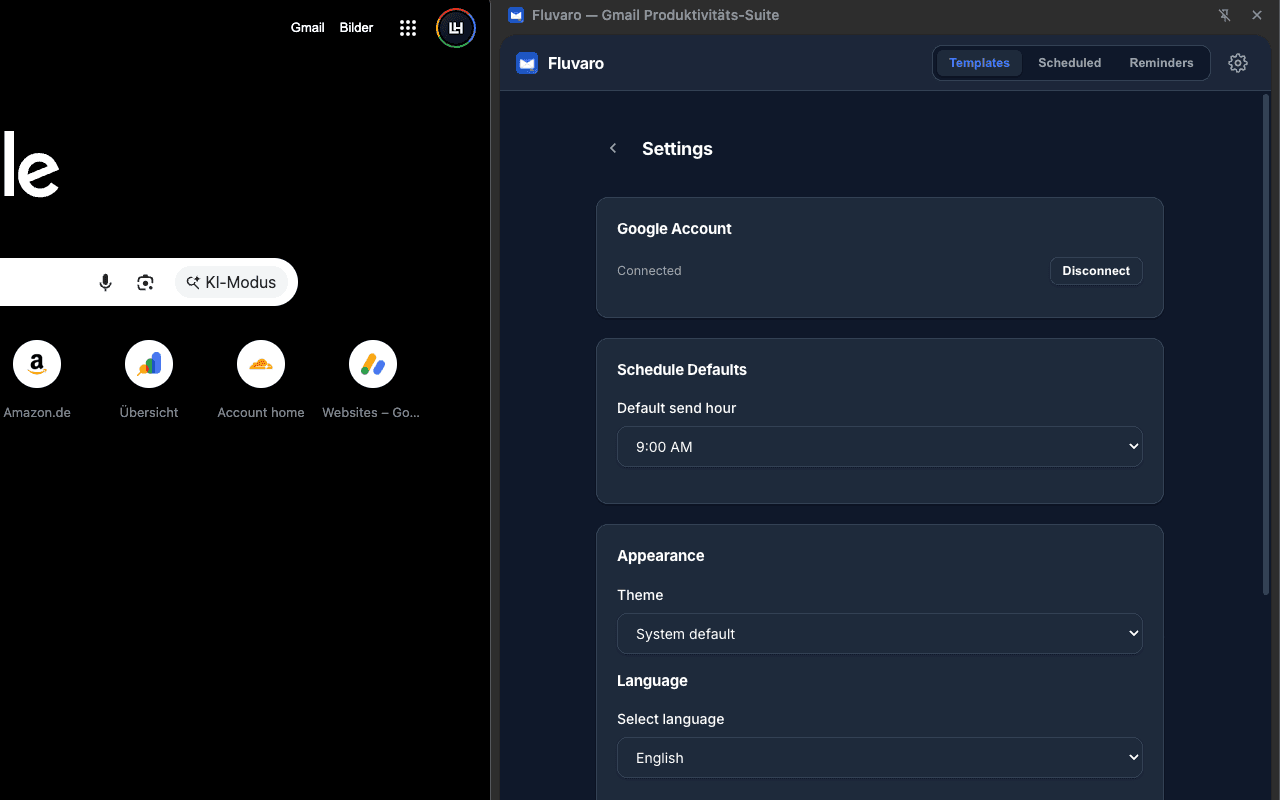Start voice search with microphone icon
Screen dimensions: 1280x800
coord(105,283)
